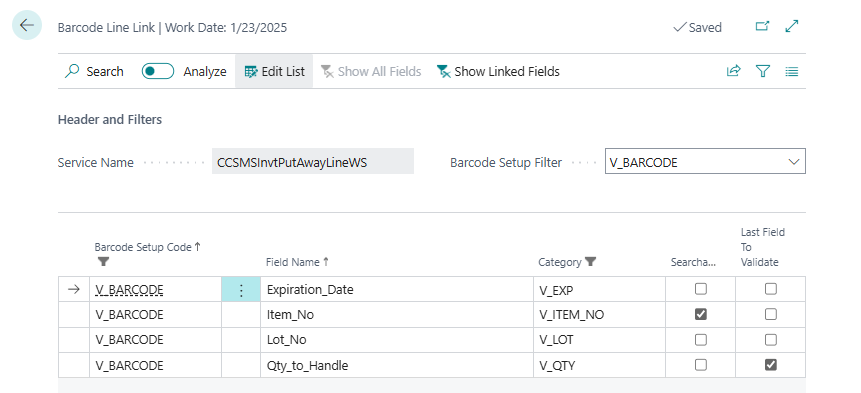Click the Search magnifier icon

tap(72, 71)
